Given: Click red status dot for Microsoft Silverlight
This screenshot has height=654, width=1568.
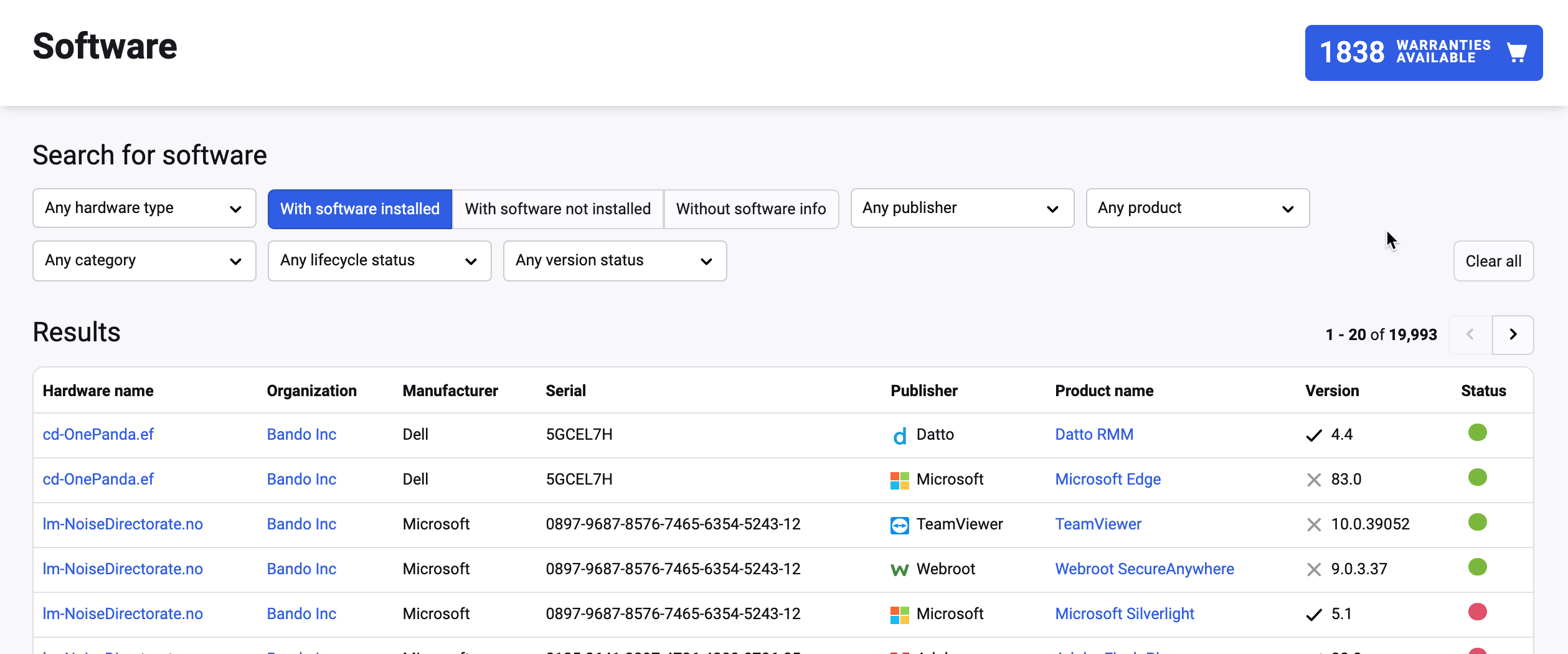Looking at the screenshot, I should (1477, 612).
